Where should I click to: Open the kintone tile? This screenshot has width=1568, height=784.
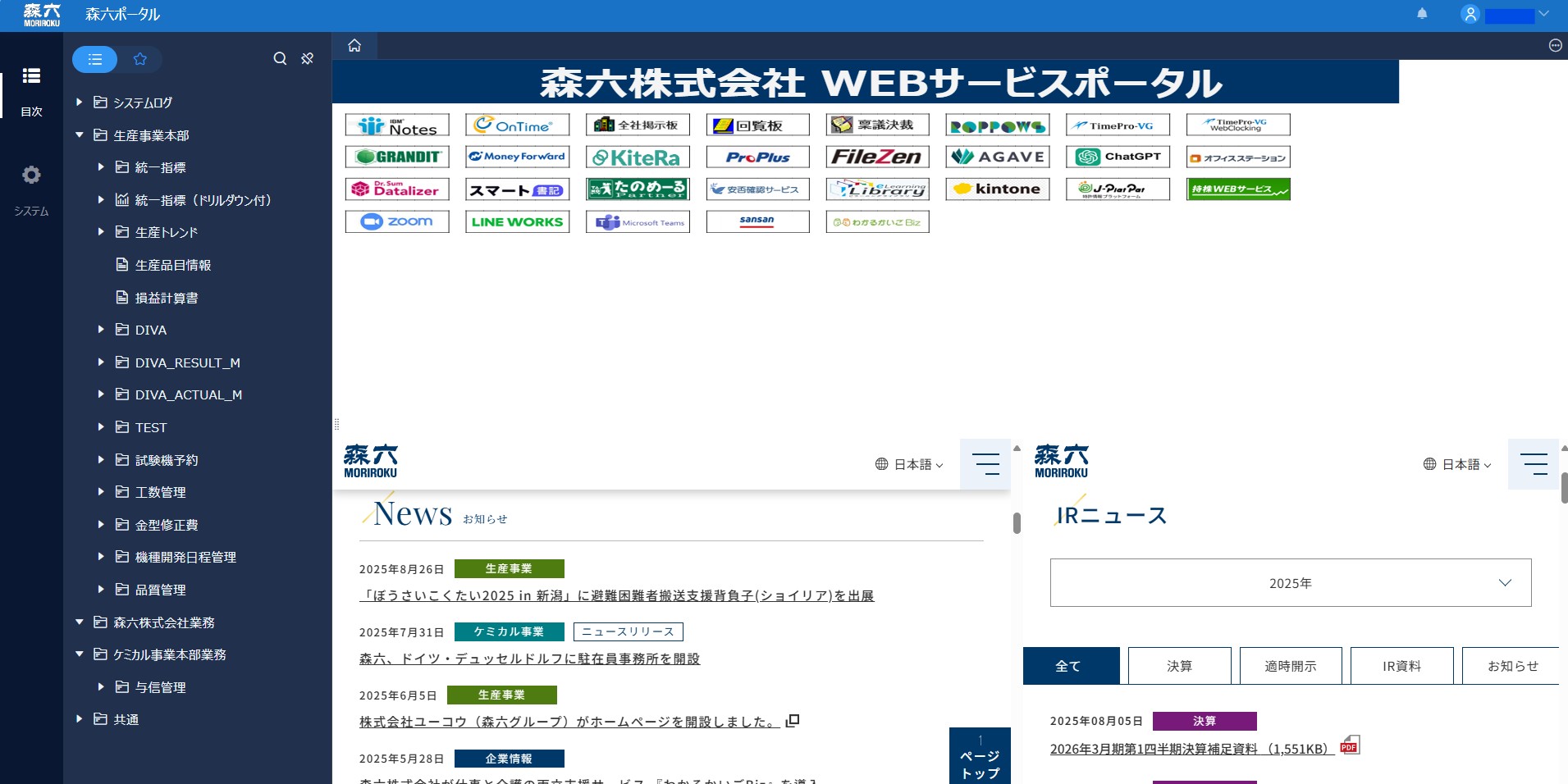[998, 189]
